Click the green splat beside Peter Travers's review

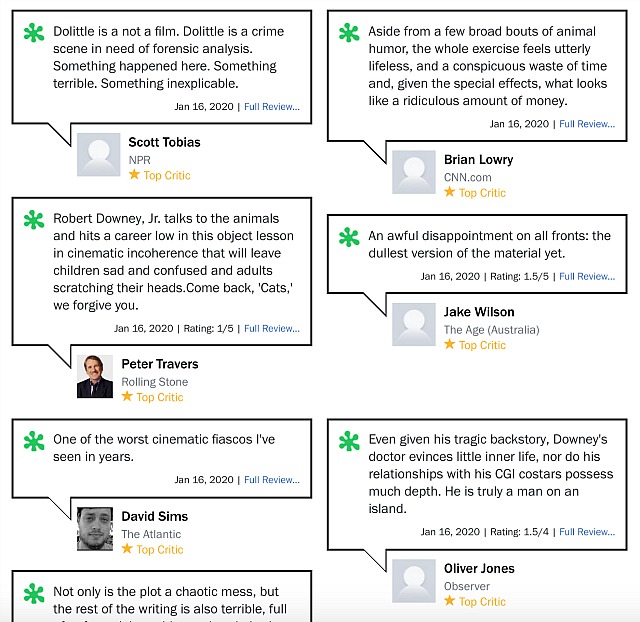pos(34,220)
